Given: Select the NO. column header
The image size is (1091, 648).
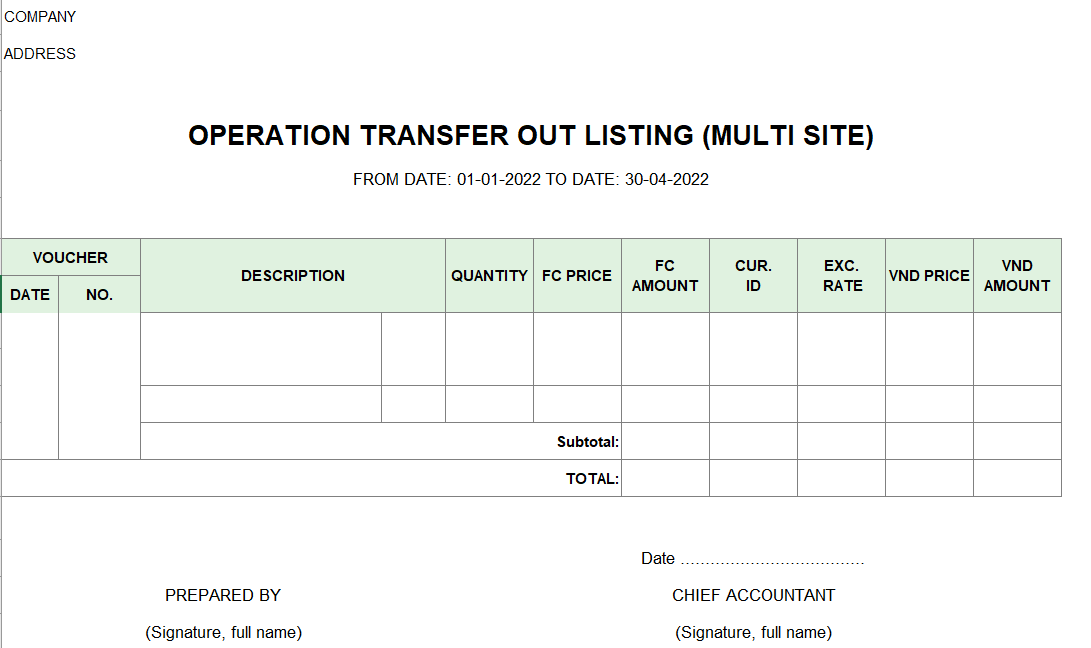Looking at the screenshot, I should point(99,294).
